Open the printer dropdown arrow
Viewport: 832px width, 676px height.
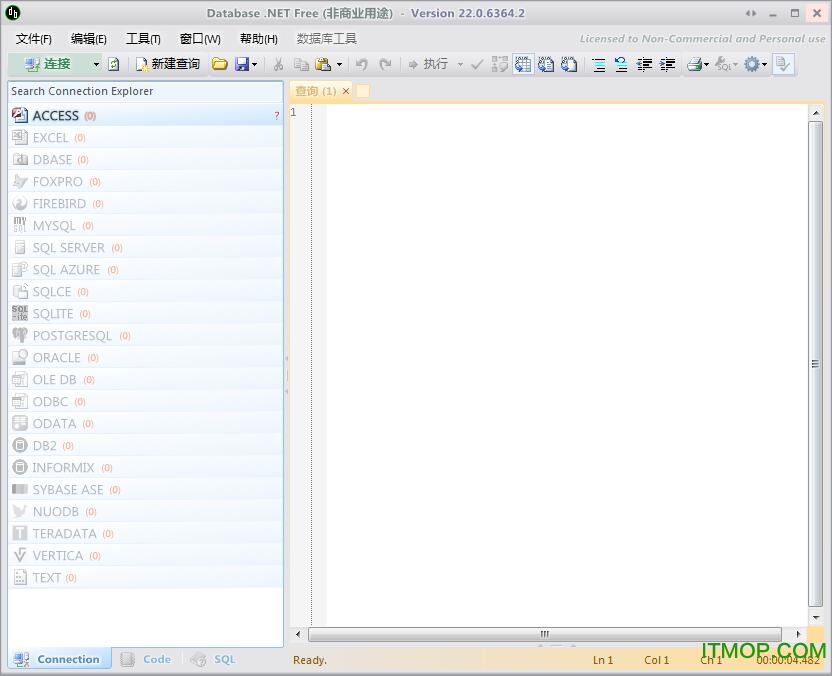(x=706, y=65)
